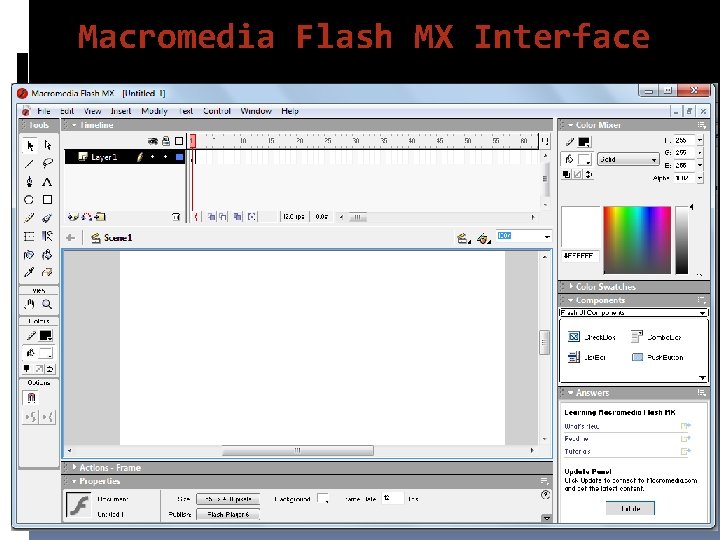Open the Edit Symbols icon in edit bar

(x=484, y=238)
